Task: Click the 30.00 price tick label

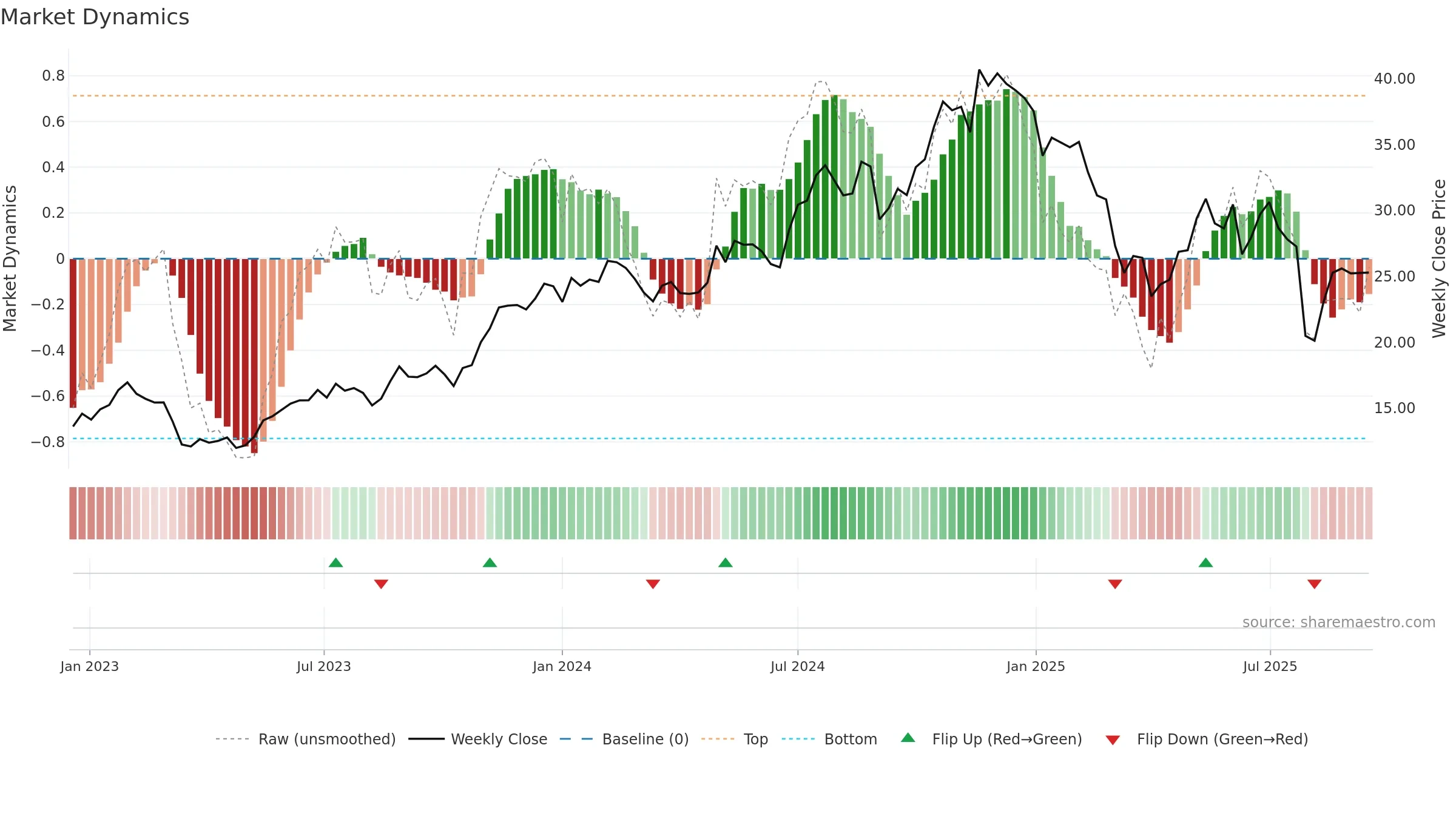Action: click(x=1395, y=211)
